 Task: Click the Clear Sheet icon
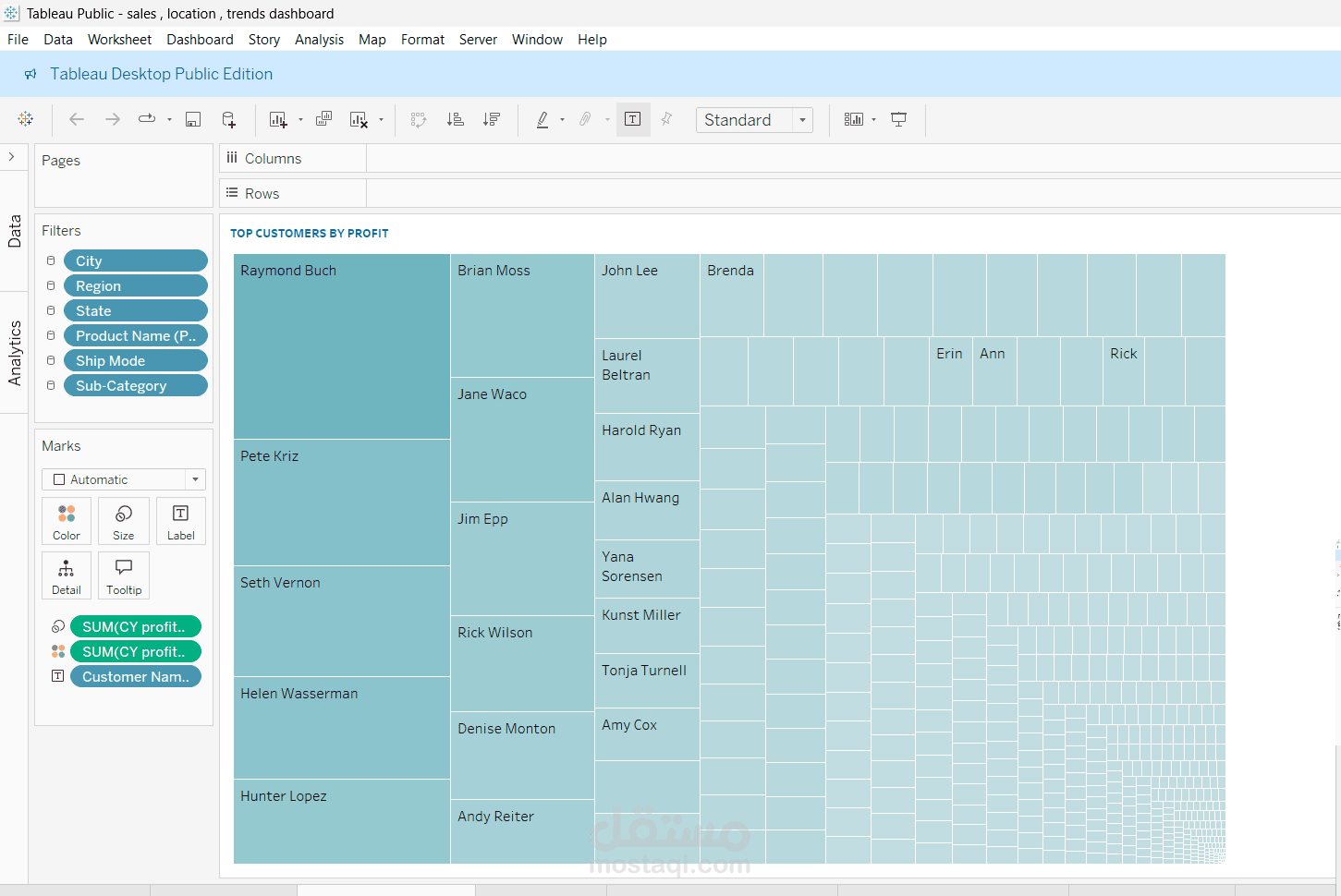(x=359, y=119)
